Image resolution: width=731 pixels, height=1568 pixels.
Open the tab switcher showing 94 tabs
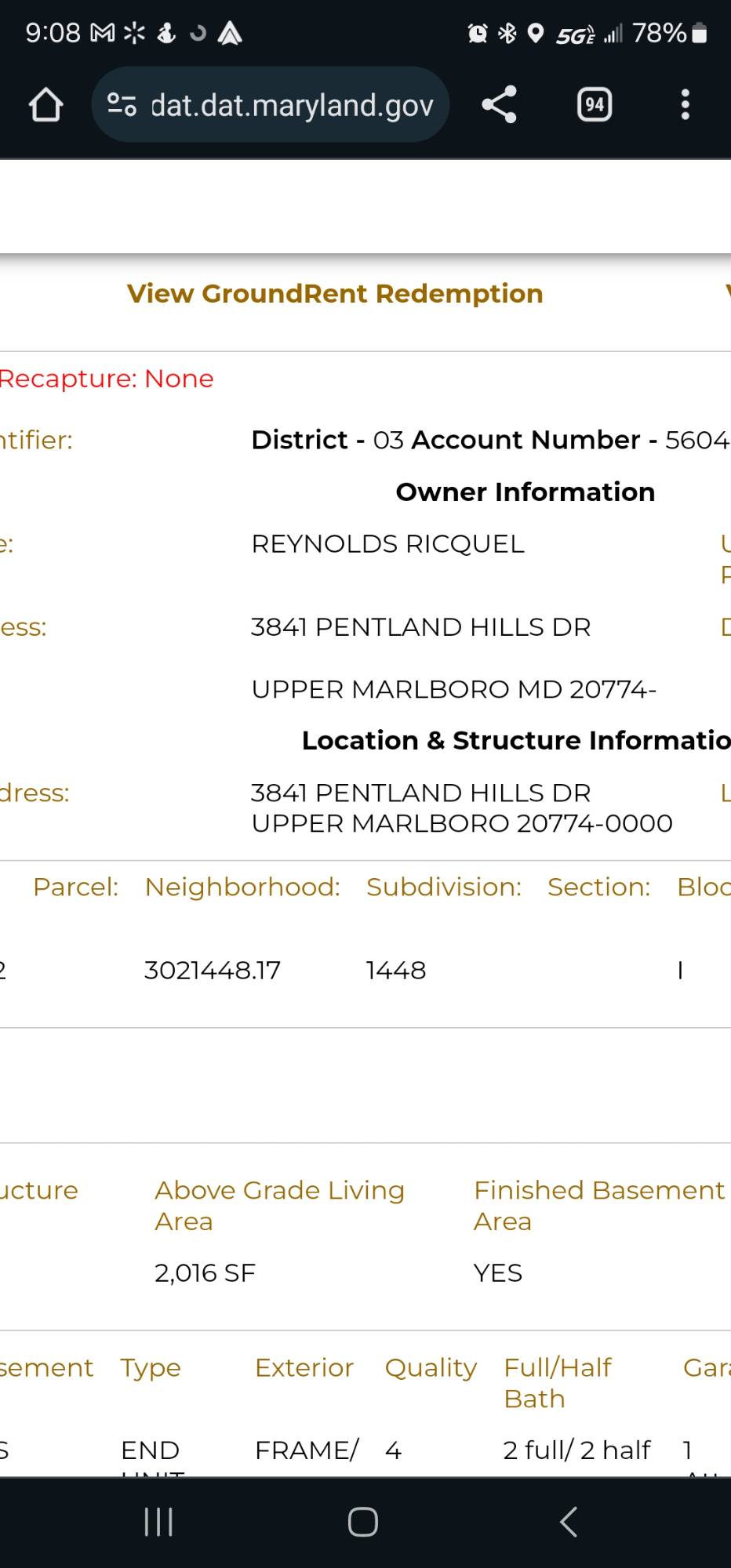(595, 105)
